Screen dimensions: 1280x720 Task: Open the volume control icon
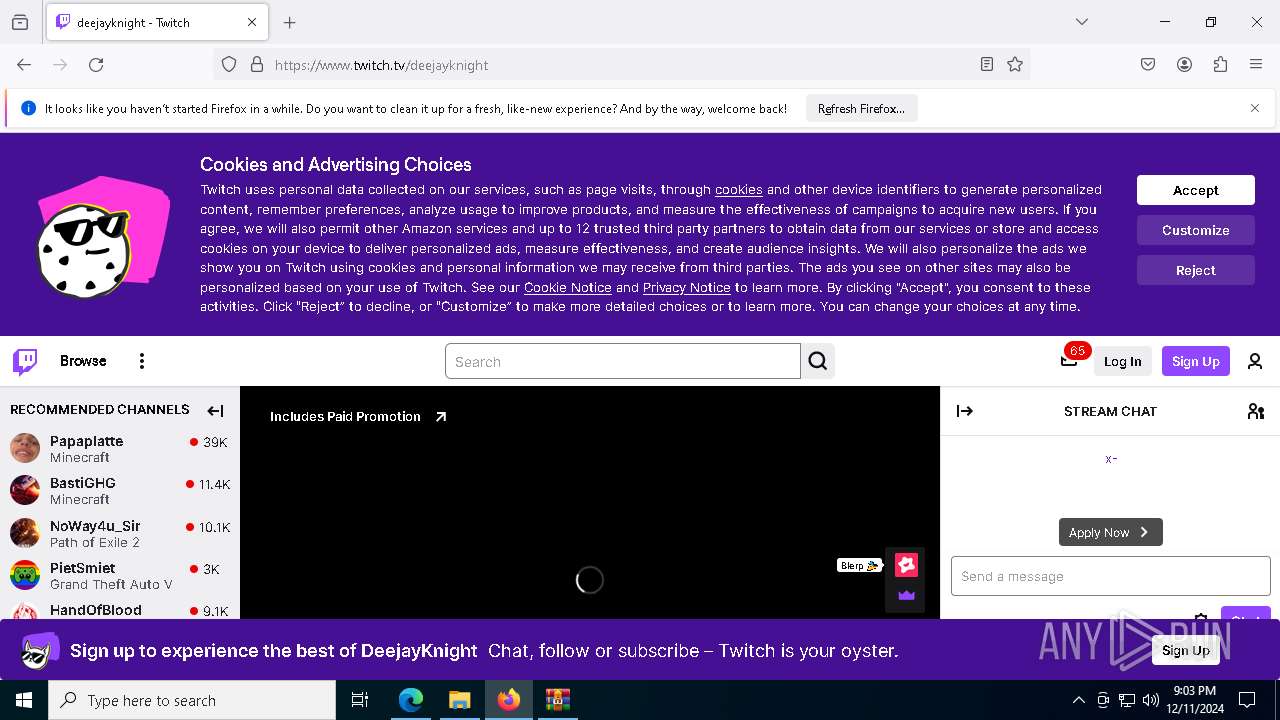[1150, 700]
